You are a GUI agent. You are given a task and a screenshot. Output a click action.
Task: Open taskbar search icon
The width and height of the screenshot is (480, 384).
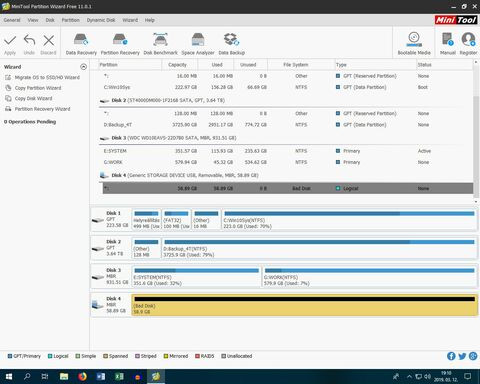tap(27, 377)
